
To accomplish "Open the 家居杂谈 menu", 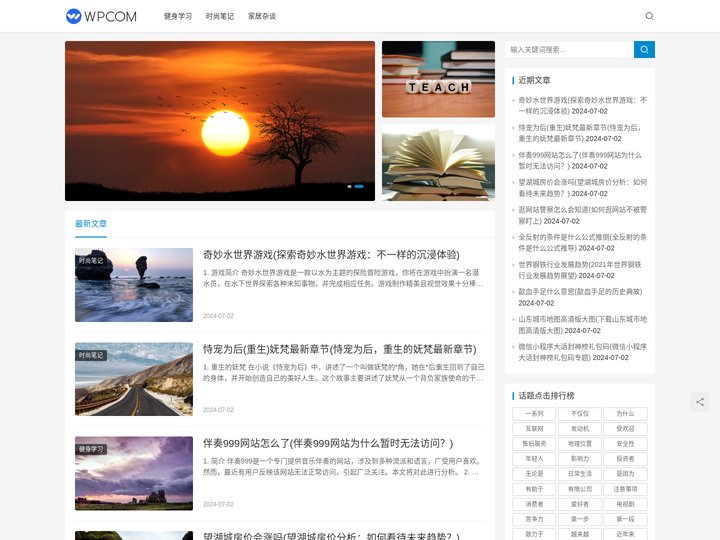I will [x=262, y=16].
